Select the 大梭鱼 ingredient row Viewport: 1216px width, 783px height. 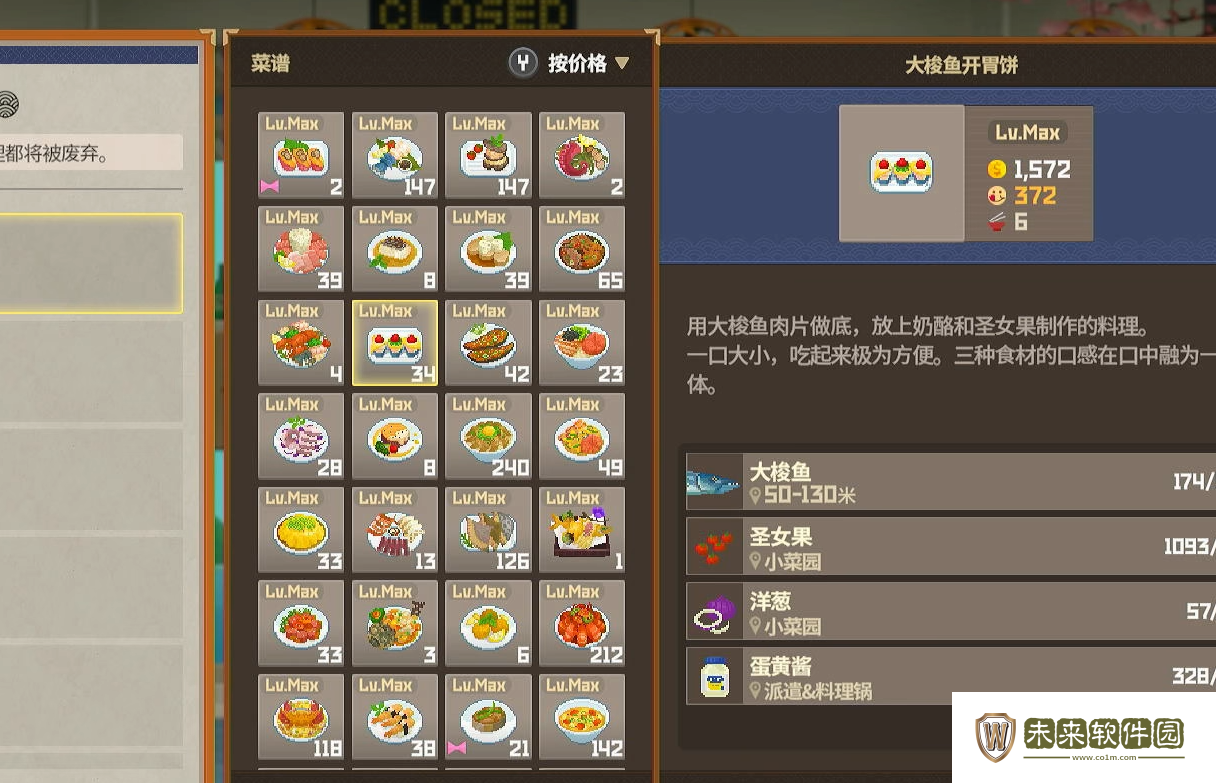click(951, 481)
